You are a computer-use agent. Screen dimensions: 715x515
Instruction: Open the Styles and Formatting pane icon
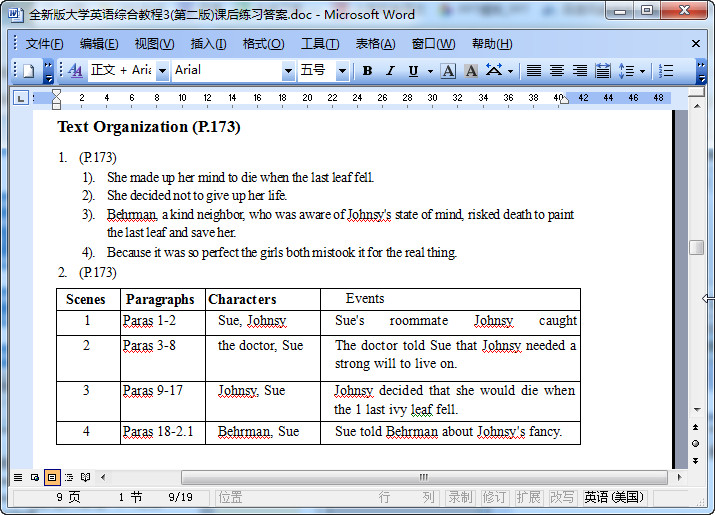tap(75, 71)
